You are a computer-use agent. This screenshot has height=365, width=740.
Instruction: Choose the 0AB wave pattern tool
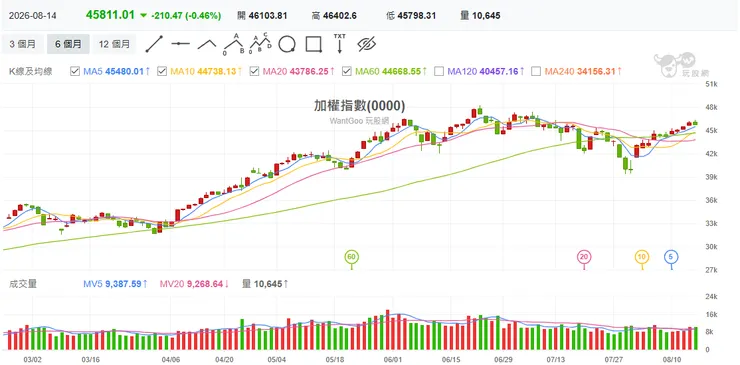pos(234,43)
